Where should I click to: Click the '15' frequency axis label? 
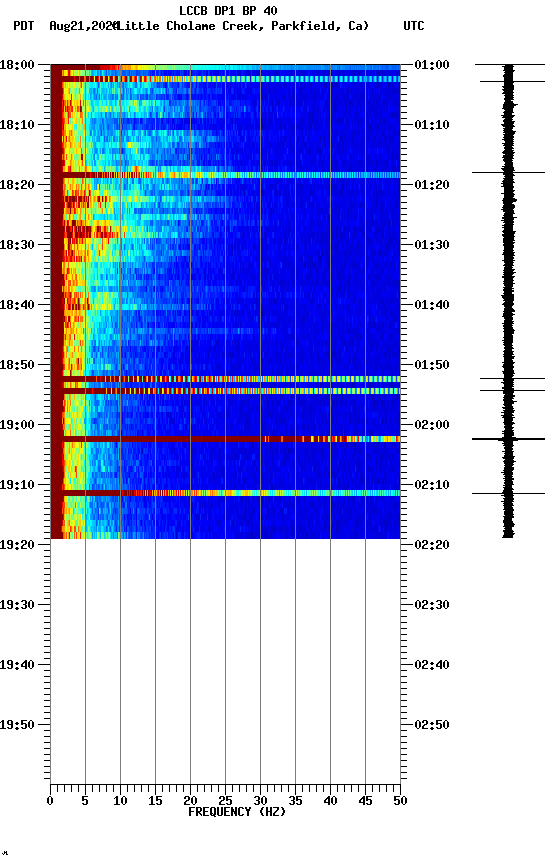point(155,801)
